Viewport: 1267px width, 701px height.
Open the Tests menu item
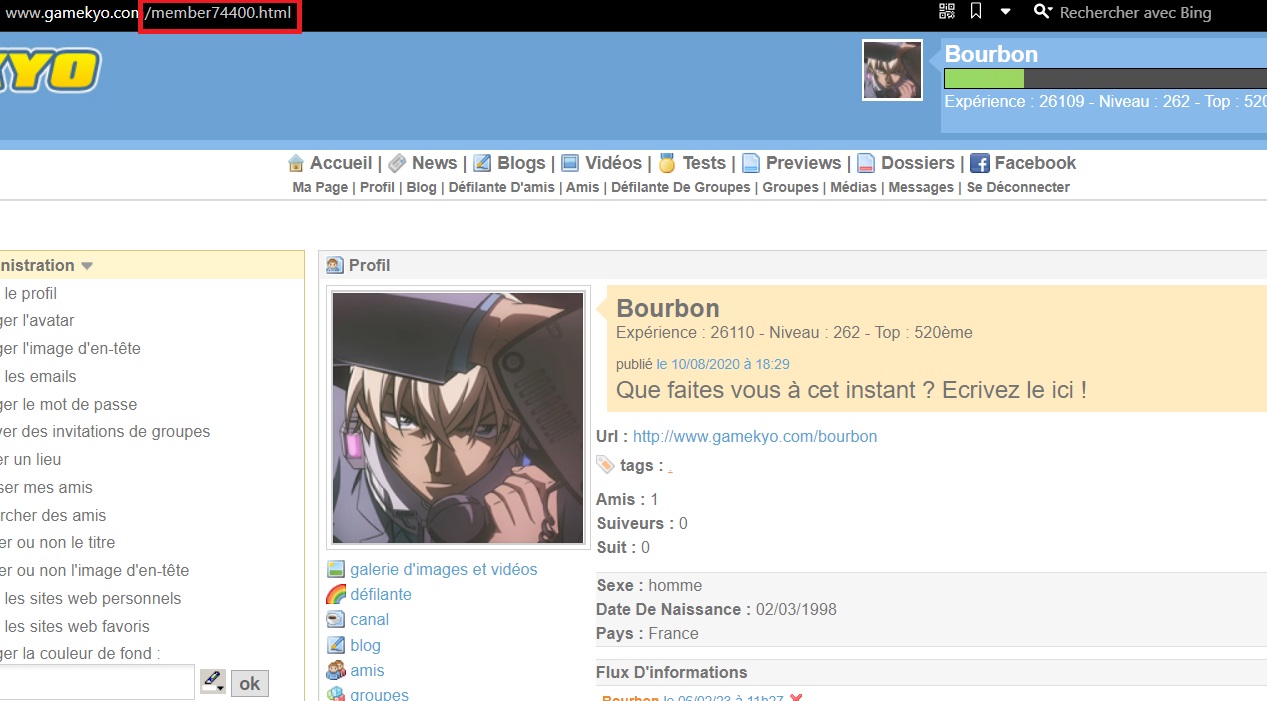coord(704,163)
